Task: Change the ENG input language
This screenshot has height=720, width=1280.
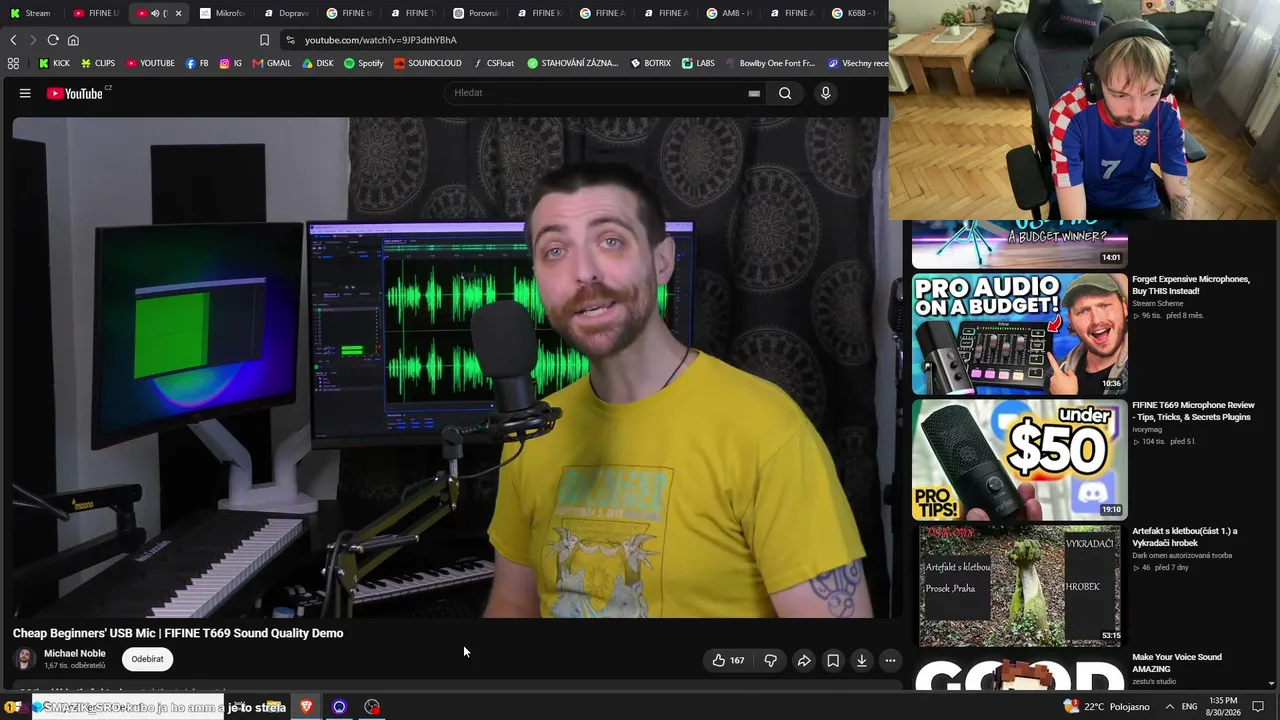Action: pyautogui.click(x=1189, y=707)
